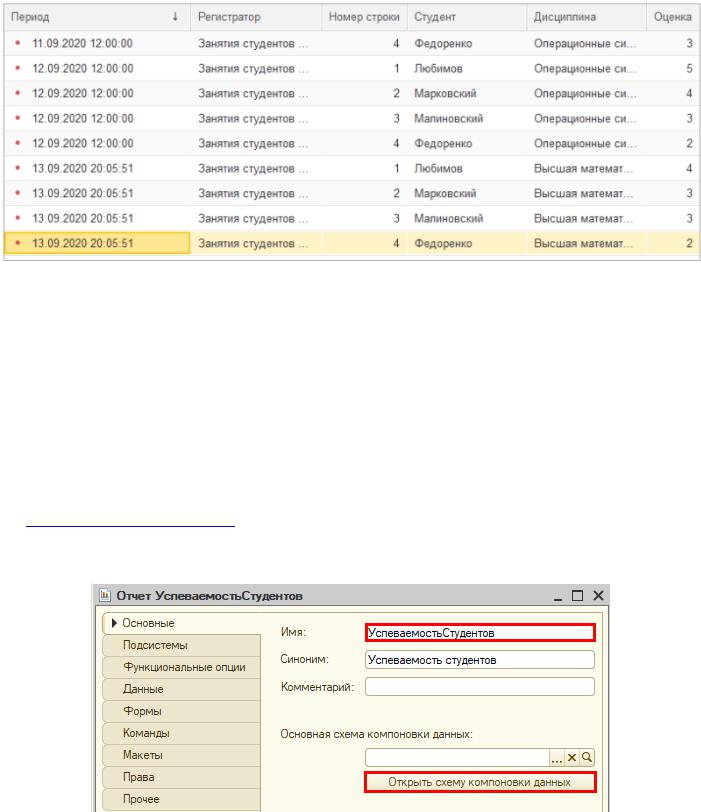Clear the schema field with X icon

click(572, 758)
